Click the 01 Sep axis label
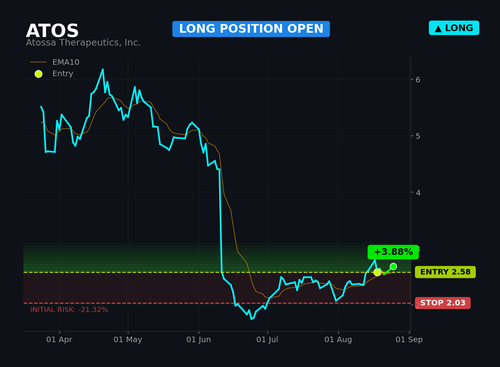 click(409, 340)
